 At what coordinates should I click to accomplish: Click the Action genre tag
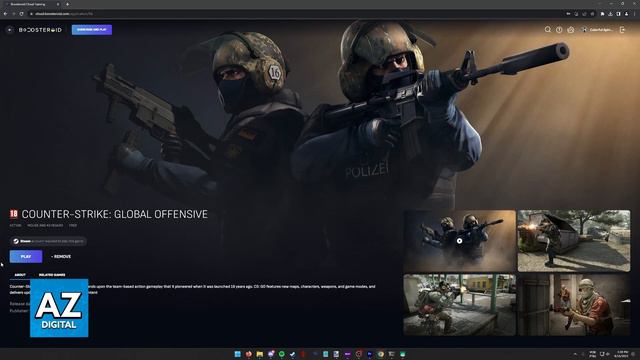(16, 225)
